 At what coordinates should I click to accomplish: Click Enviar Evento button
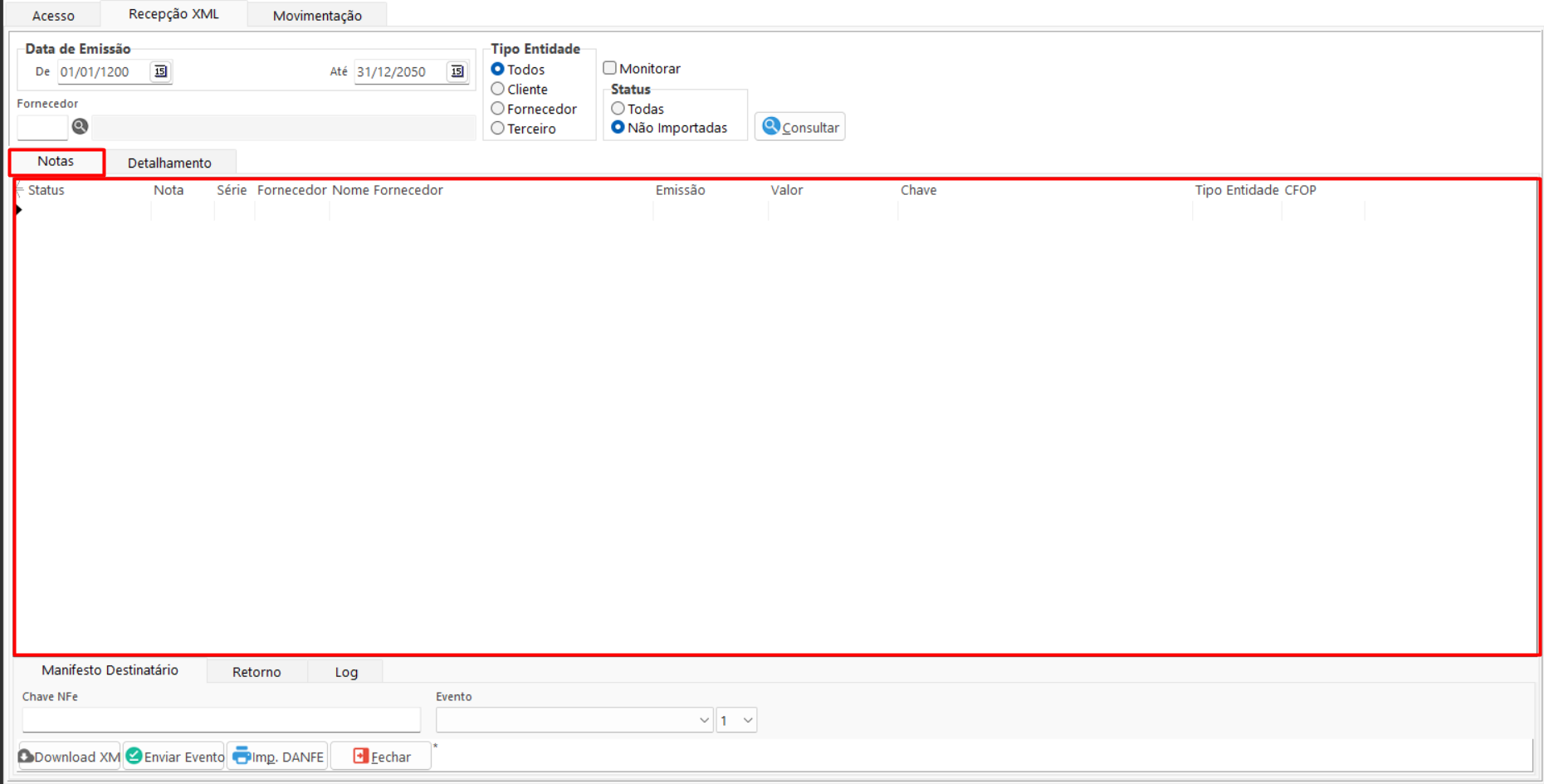174,757
